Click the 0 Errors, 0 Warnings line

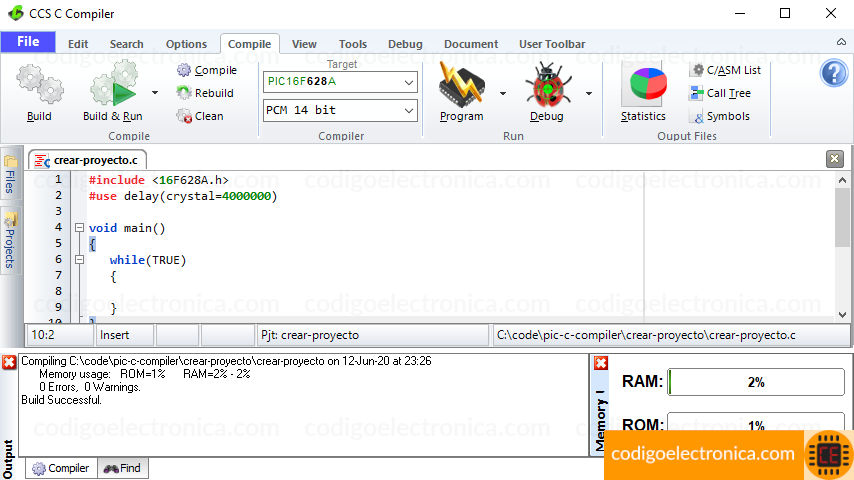[x=90, y=387]
